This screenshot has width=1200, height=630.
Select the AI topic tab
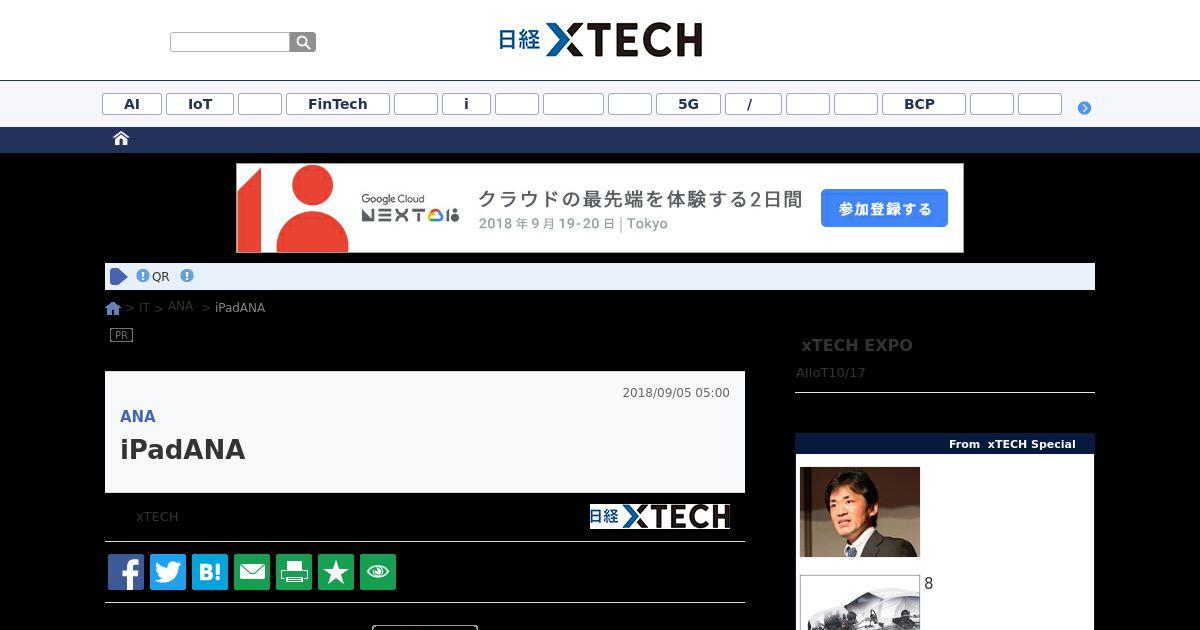pyautogui.click(x=132, y=104)
